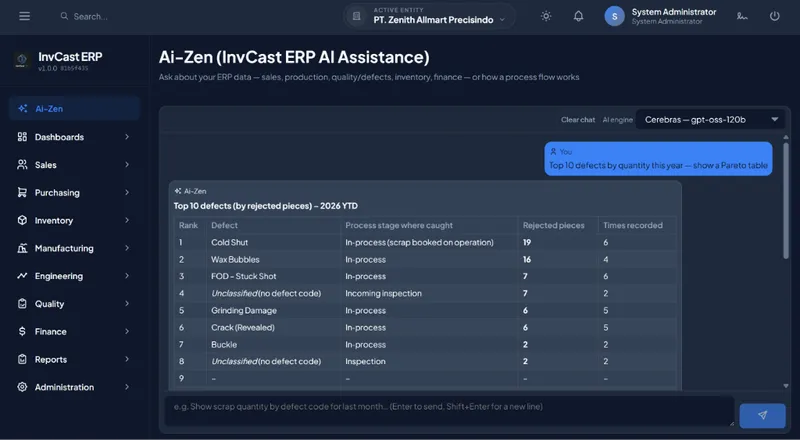This screenshot has width=800, height=440.
Task: Expand the Sales menu chevron
Action: [x=127, y=165]
